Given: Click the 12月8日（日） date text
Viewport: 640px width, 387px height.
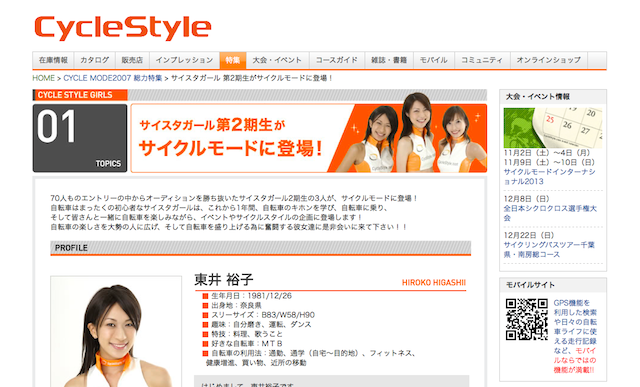Looking at the screenshot, I should 527,199.
